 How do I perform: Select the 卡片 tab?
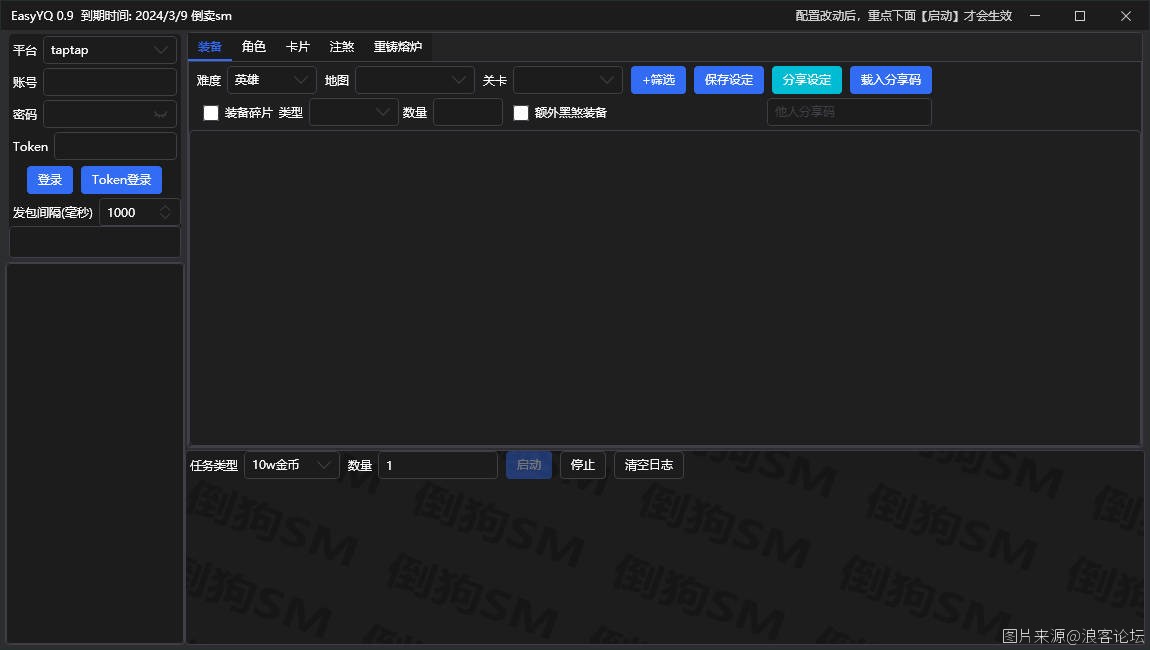pos(298,47)
